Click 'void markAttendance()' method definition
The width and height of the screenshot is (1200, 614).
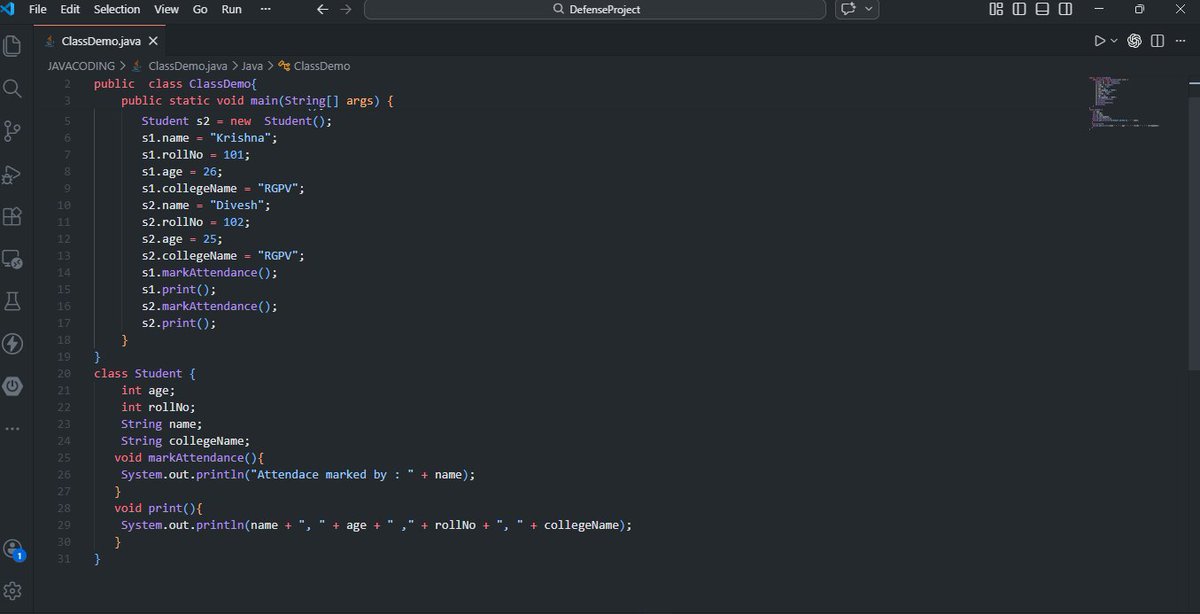[x=187, y=457]
